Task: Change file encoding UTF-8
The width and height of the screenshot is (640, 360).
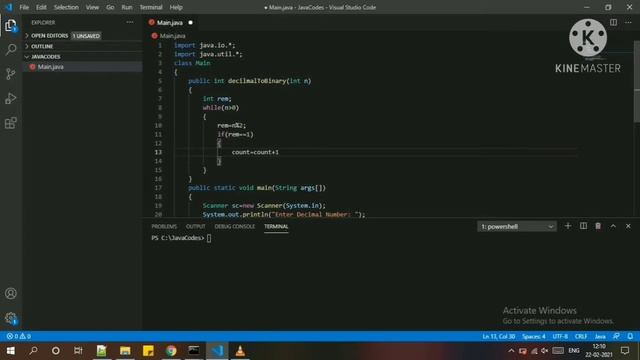Action: [560, 336]
